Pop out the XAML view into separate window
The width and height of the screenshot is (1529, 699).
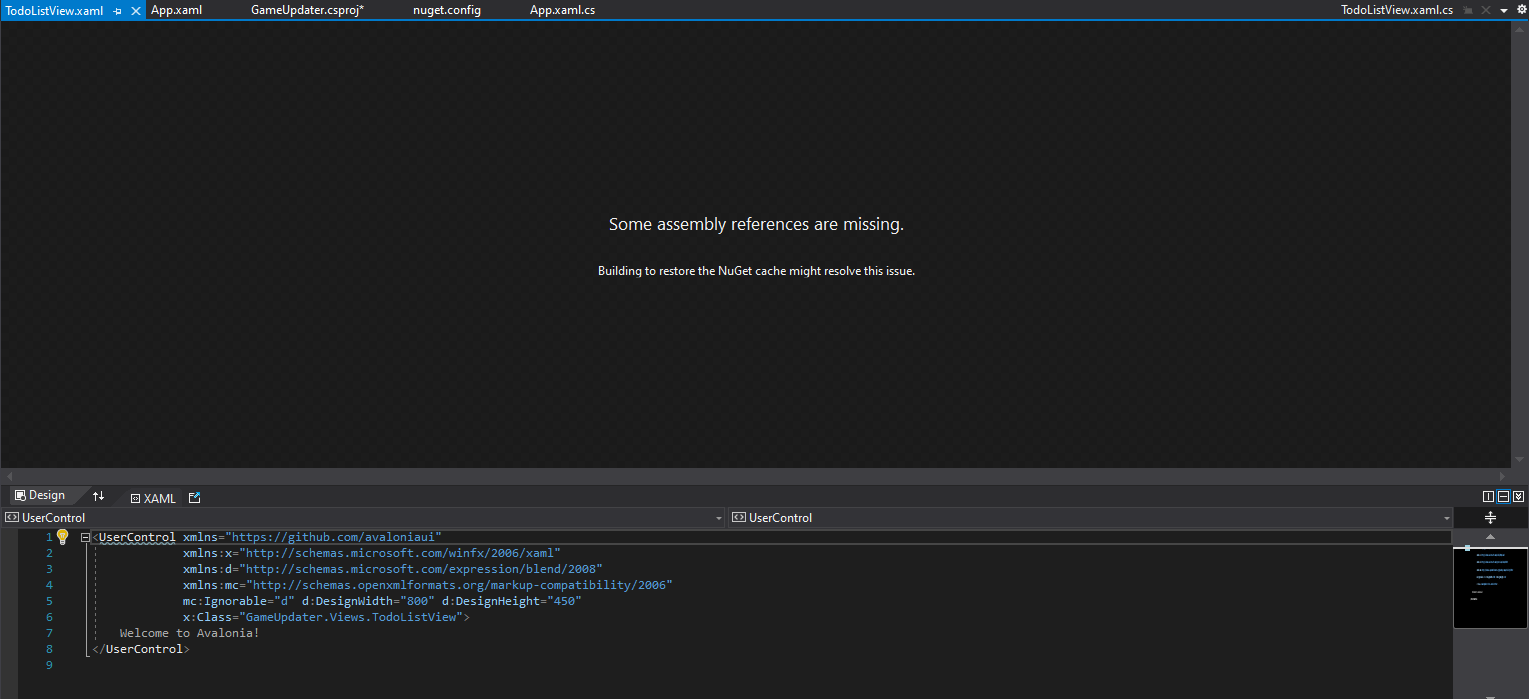[x=193, y=497]
